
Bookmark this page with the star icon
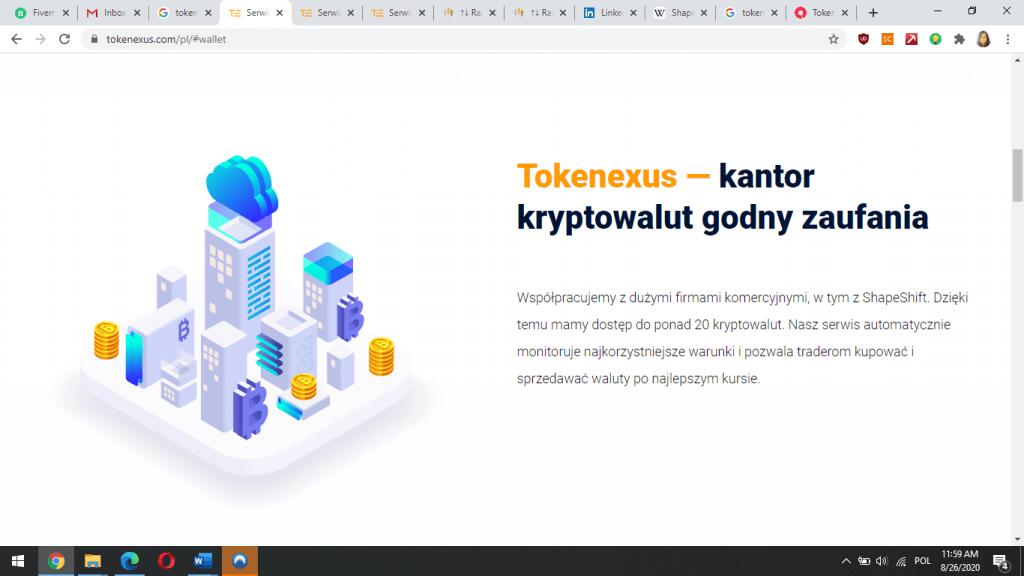[833, 39]
